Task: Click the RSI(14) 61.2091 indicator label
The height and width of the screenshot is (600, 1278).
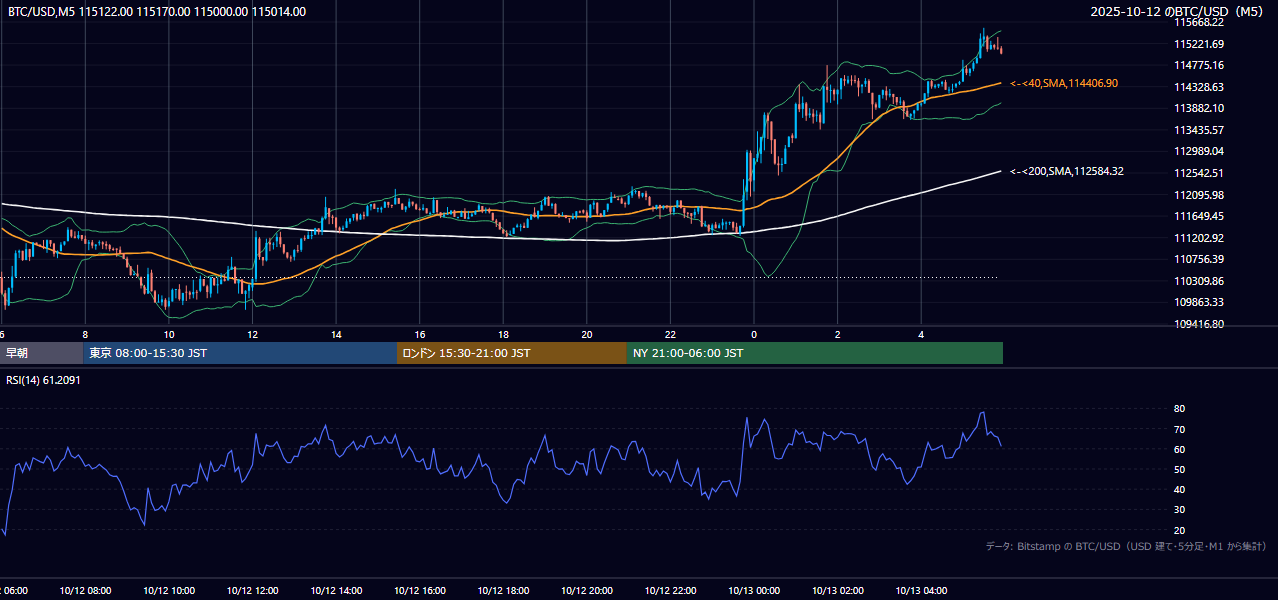Action: pos(44,380)
